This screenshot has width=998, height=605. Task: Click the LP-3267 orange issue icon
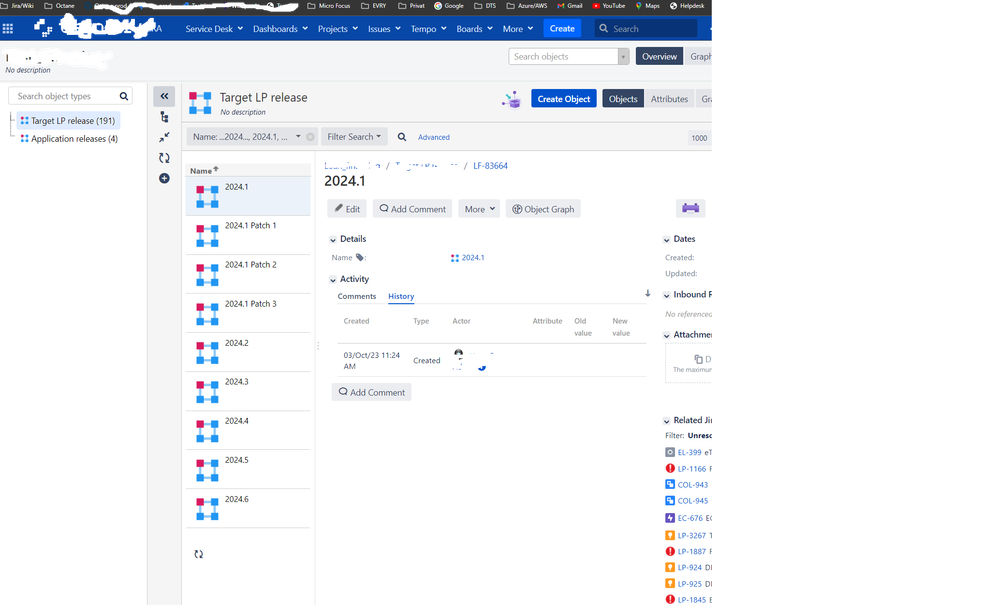(670, 535)
